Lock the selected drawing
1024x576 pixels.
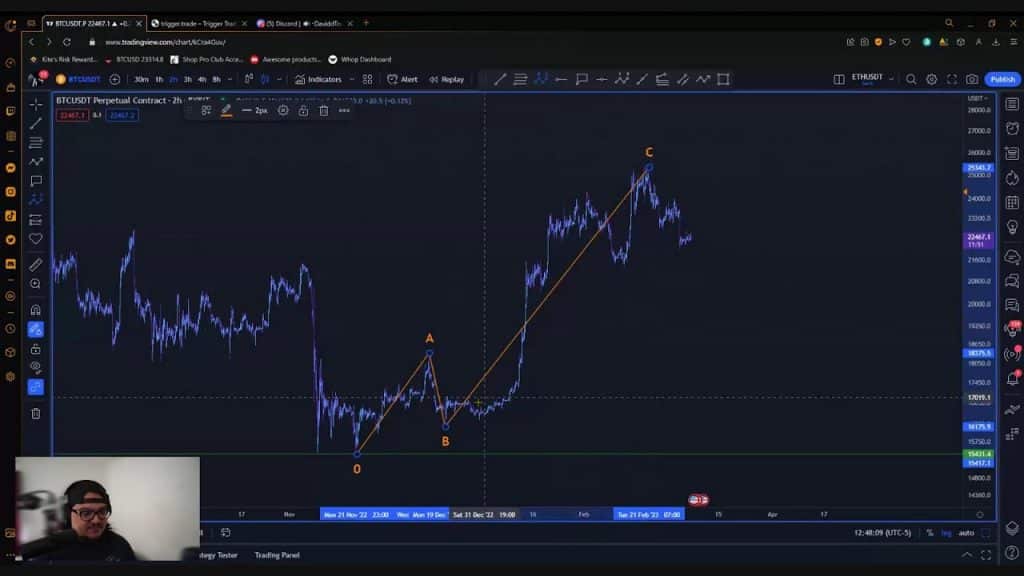point(303,110)
